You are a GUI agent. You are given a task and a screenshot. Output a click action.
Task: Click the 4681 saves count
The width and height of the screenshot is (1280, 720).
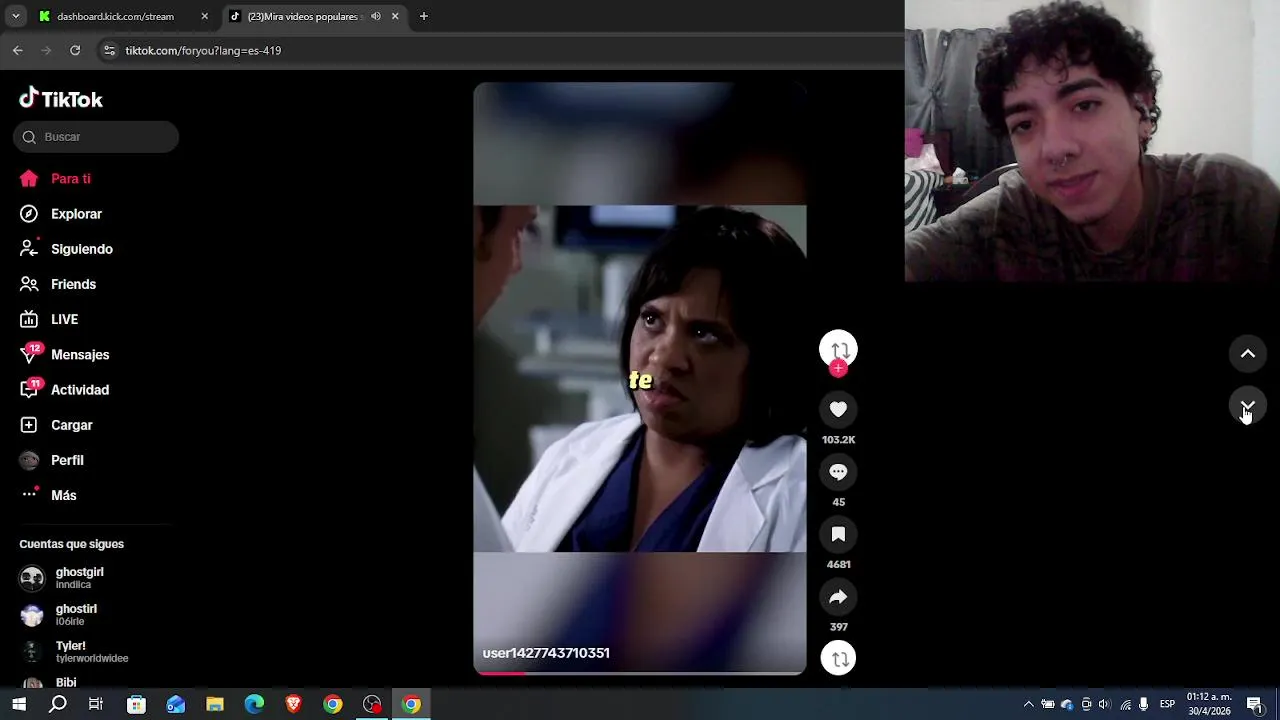click(x=838, y=565)
